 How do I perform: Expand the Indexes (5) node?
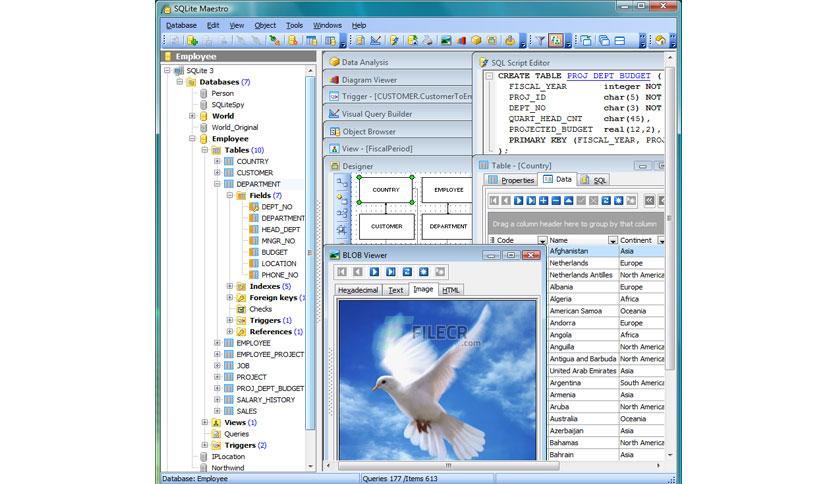point(230,286)
